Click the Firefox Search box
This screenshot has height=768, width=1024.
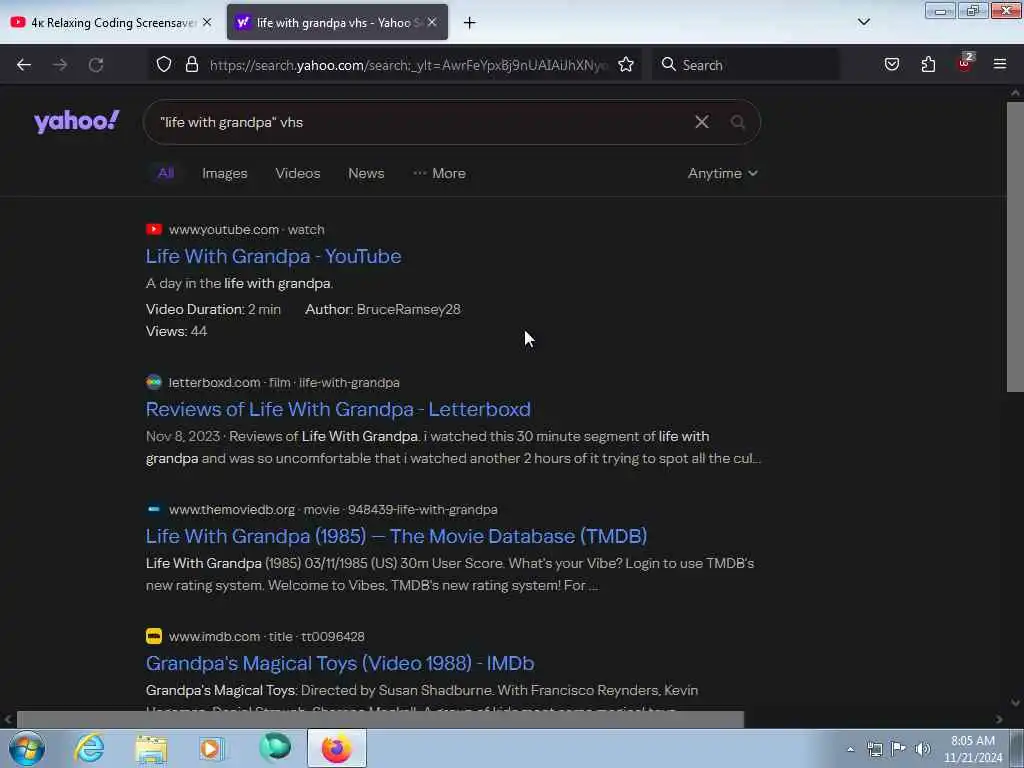click(746, 65)
